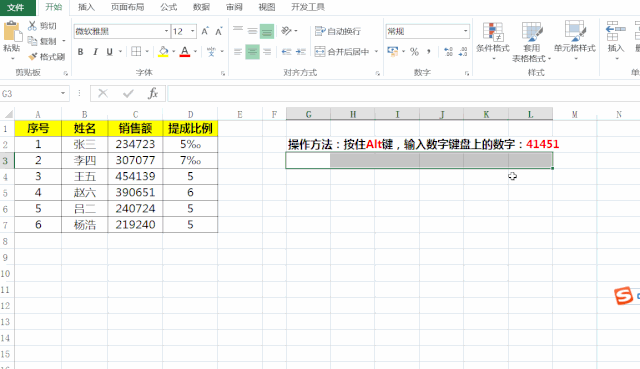
Task: Click the fx insert function icon
Action: 153,93
